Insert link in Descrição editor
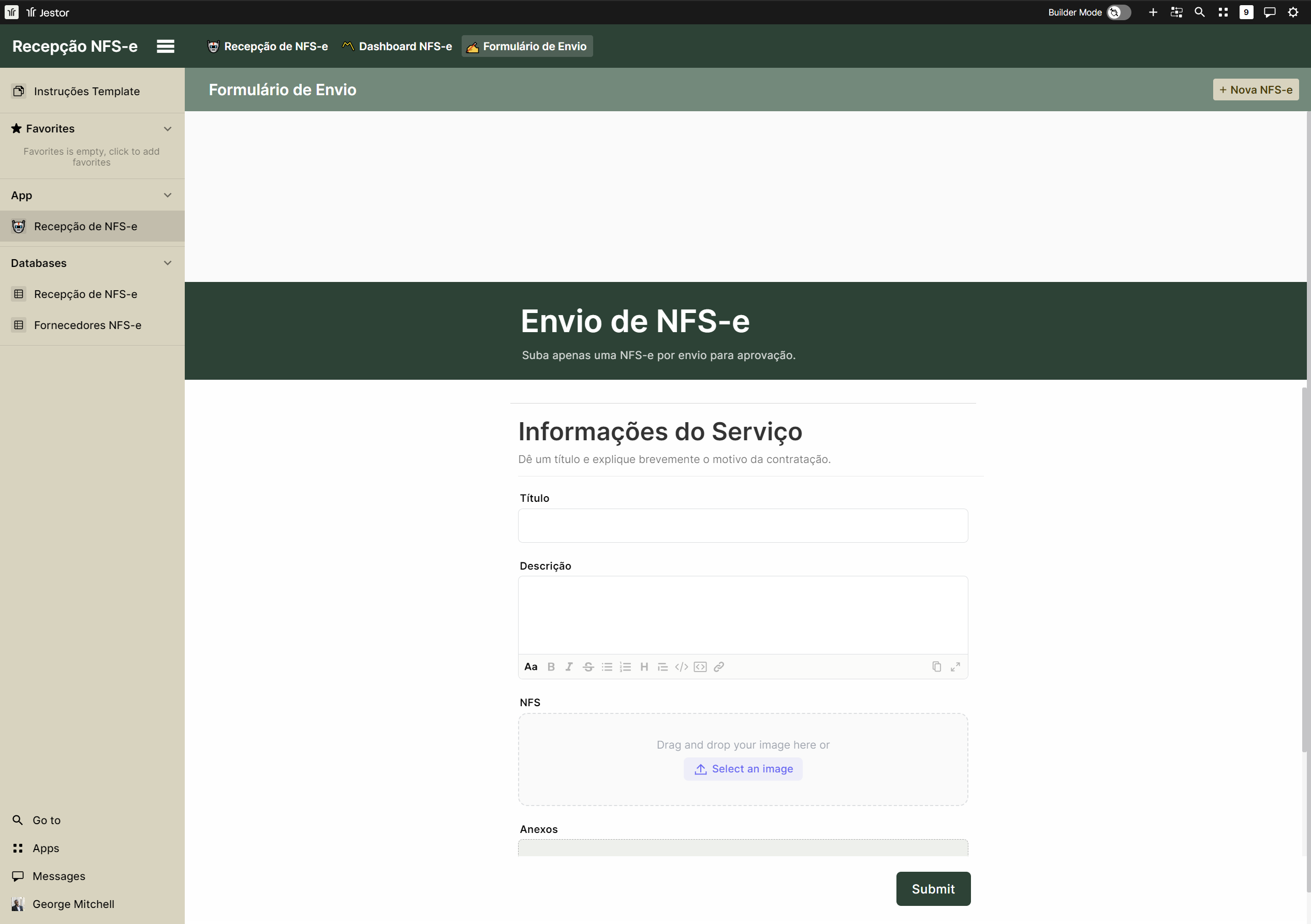Image resolution: width=1311 pixels, height=924 pixels. 719,666
